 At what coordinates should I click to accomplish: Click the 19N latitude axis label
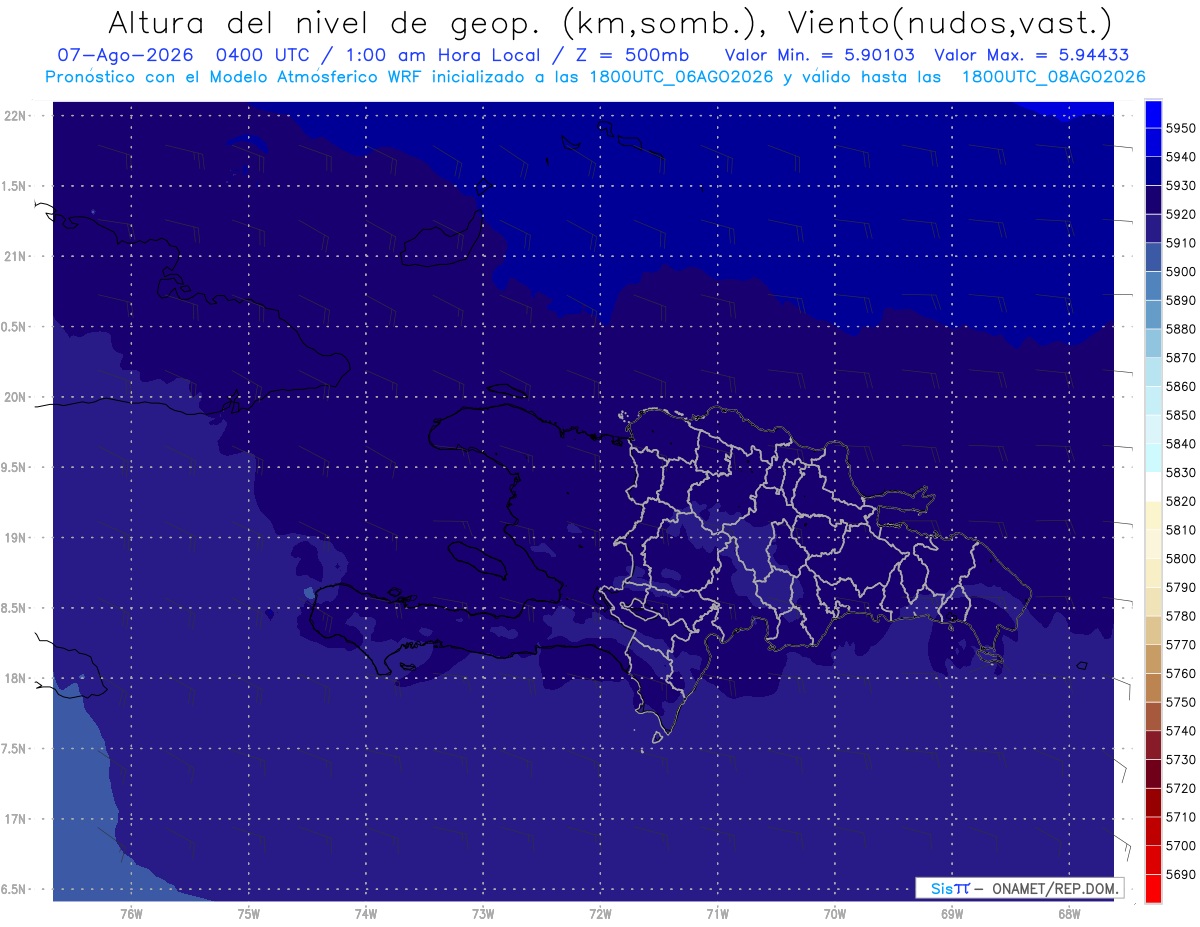(16, 538)
